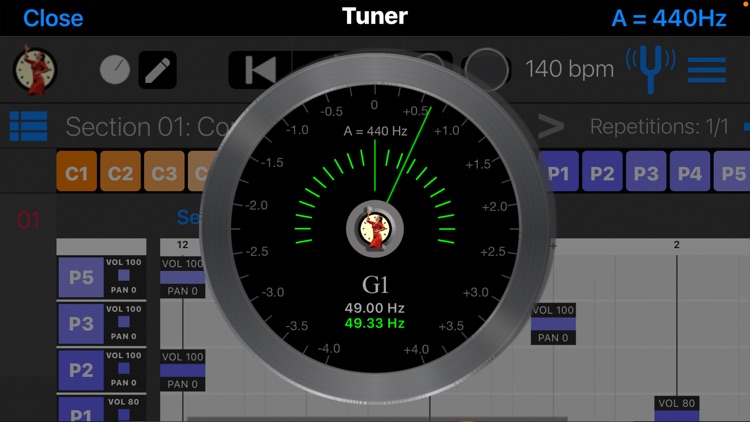Rewind to start with skip-back button
Screen dimensions: 750x422
[260, 70]
